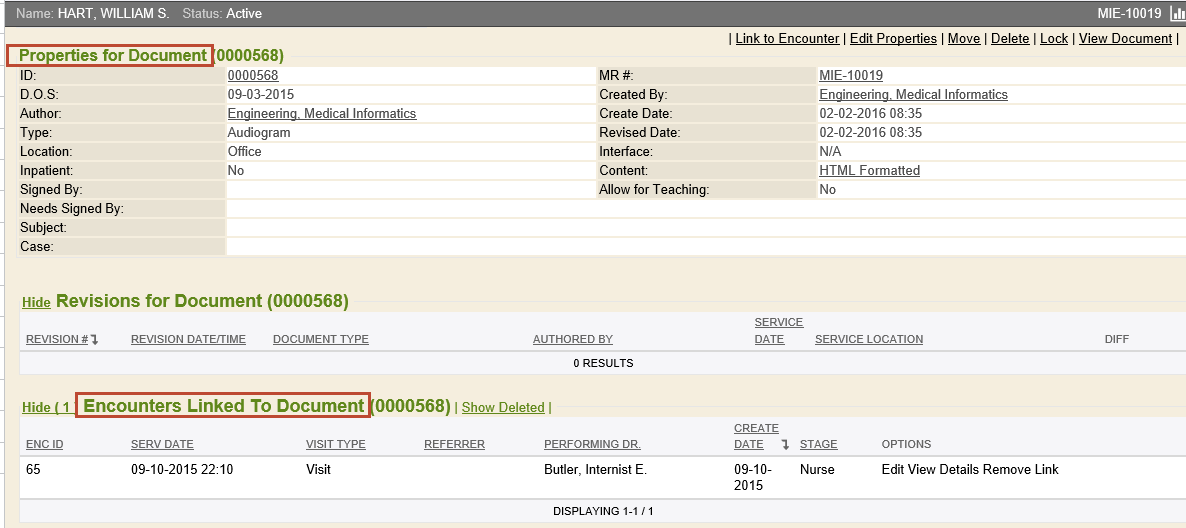
Task: Show Deleted encounters
Action: (503, 408)
